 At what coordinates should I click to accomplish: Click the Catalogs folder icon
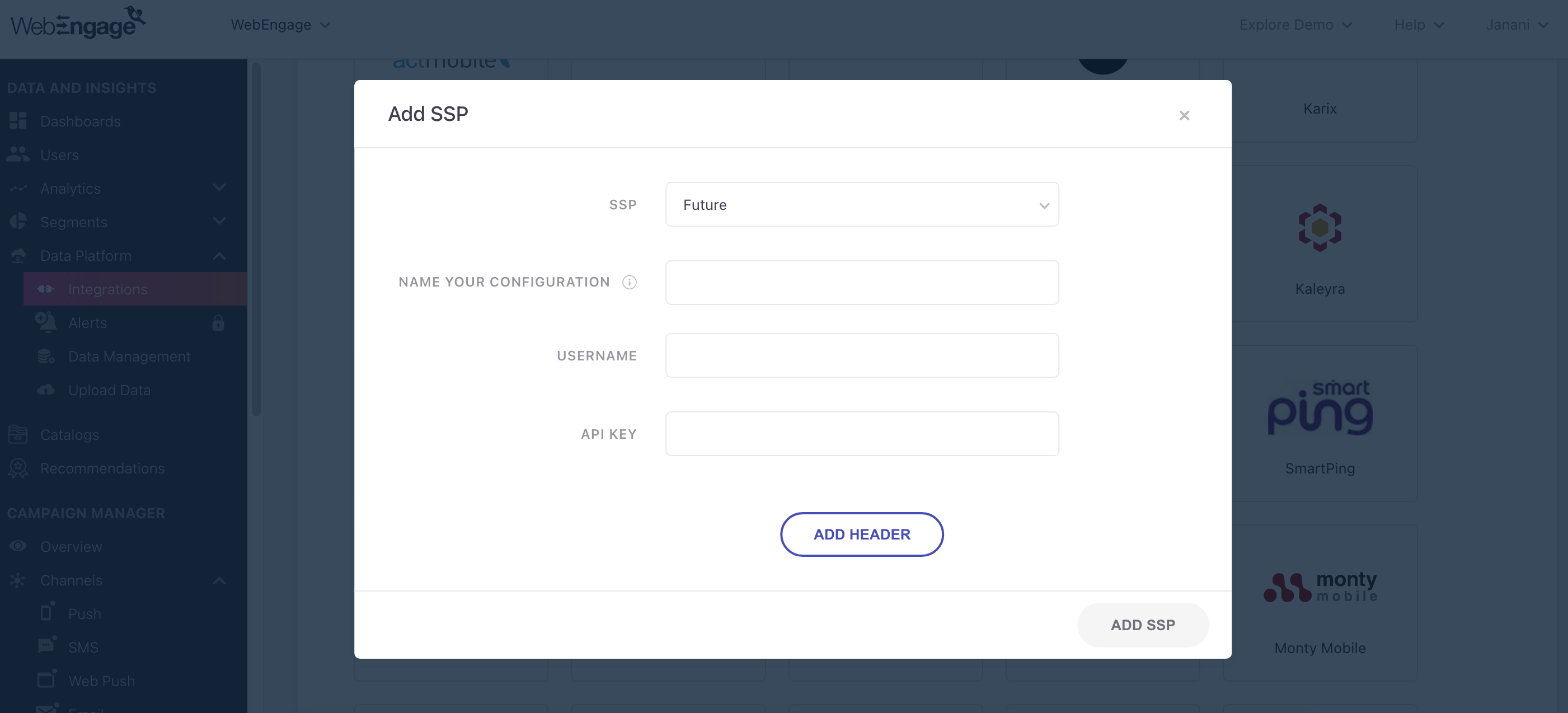pyautogui.click(x=18, y=434)
